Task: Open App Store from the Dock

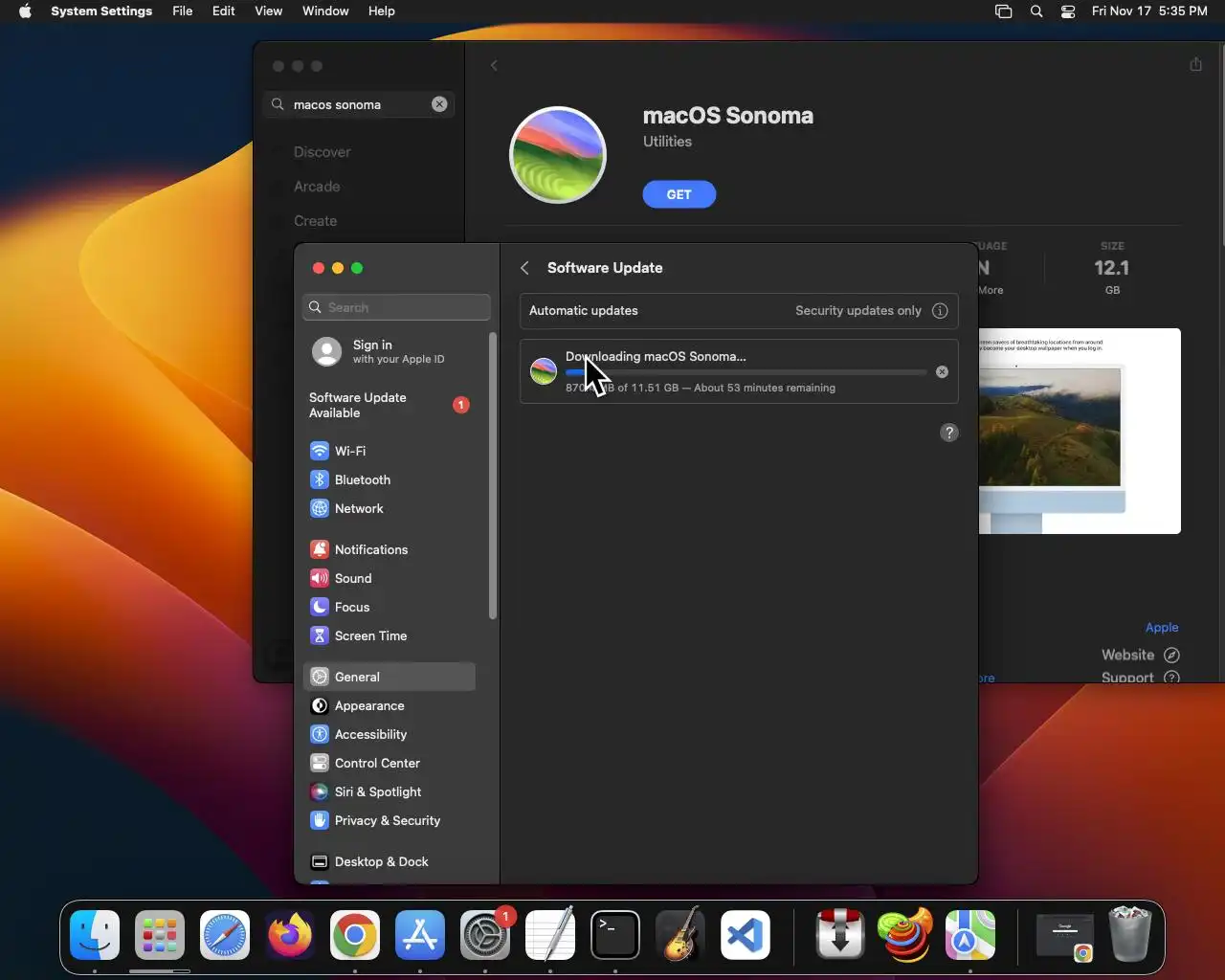Action: pyautogui.click(x=420, y=935)
